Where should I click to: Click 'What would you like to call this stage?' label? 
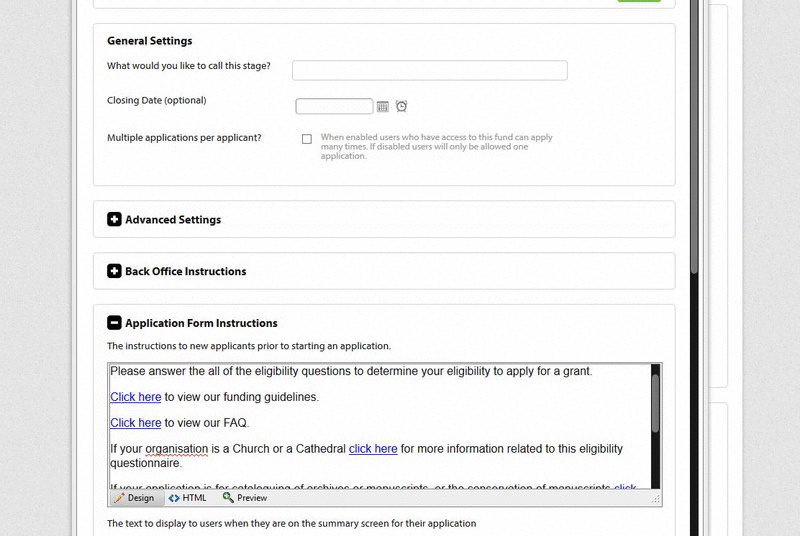[x=189, y=66]
